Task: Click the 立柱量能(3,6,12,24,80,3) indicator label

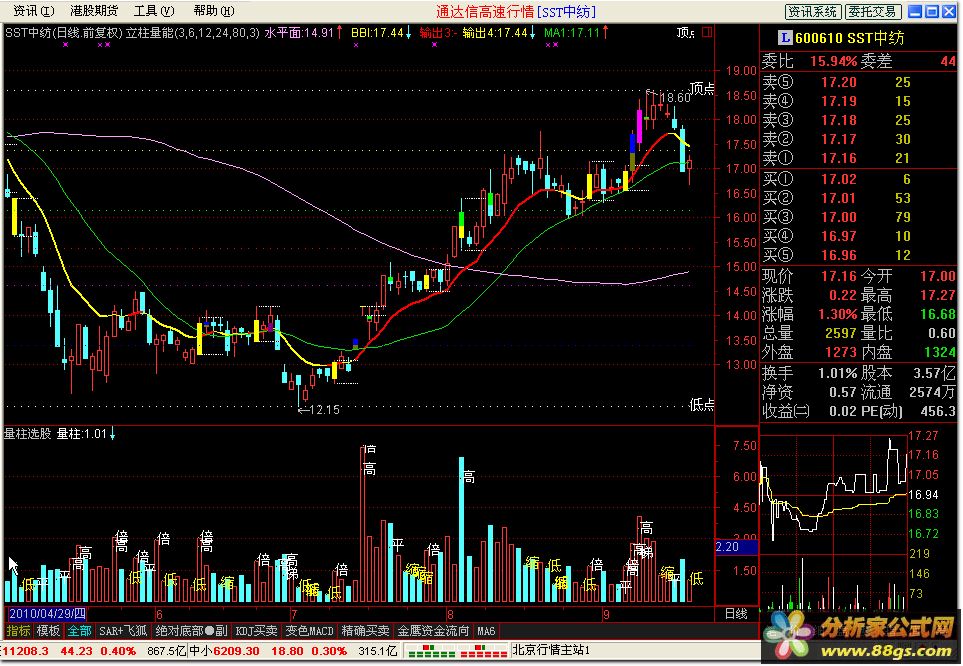Action: coord(193,33)
